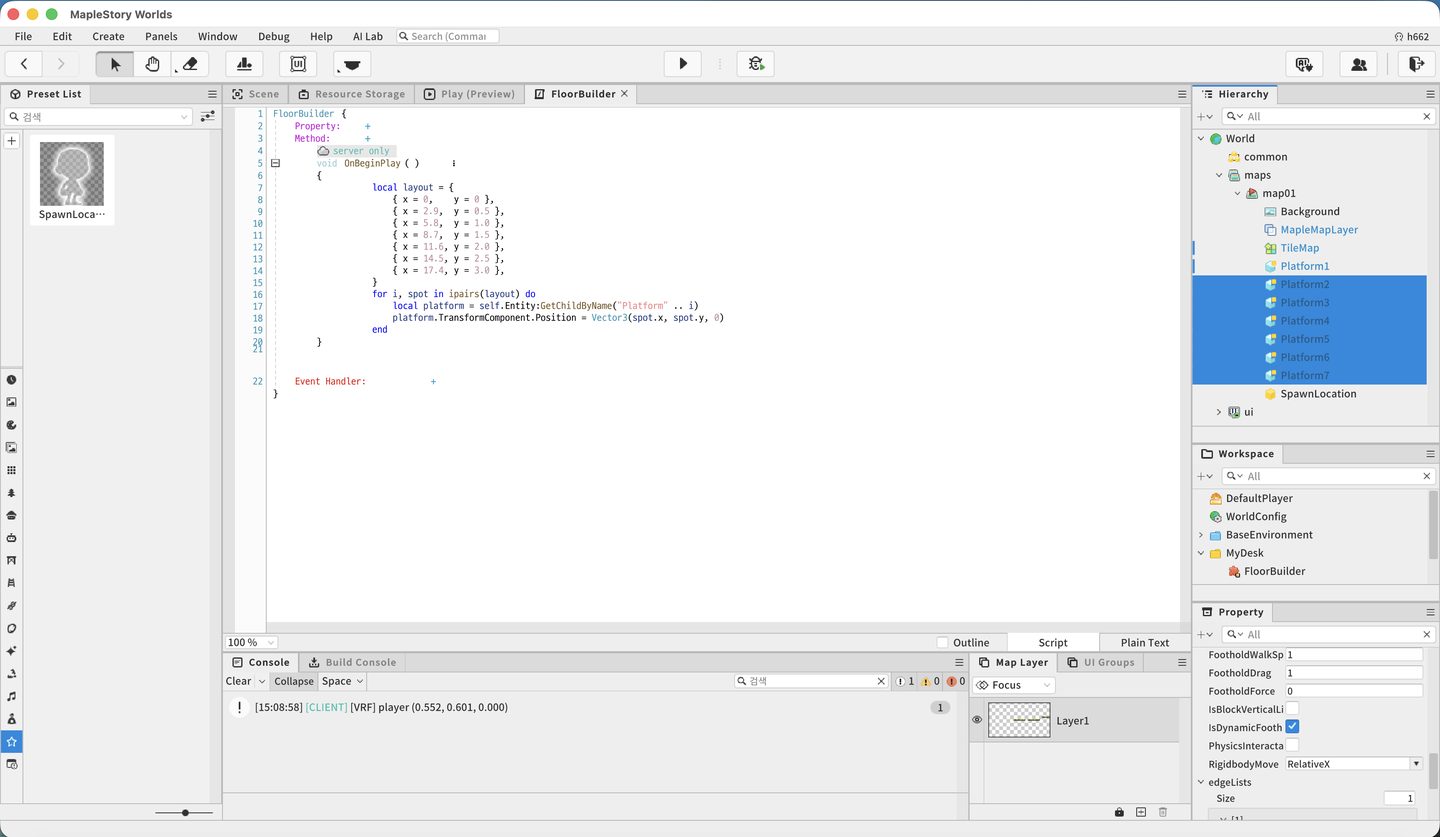
Task: Click the FootholdForce value field
Action: [x=1354, y=691]
